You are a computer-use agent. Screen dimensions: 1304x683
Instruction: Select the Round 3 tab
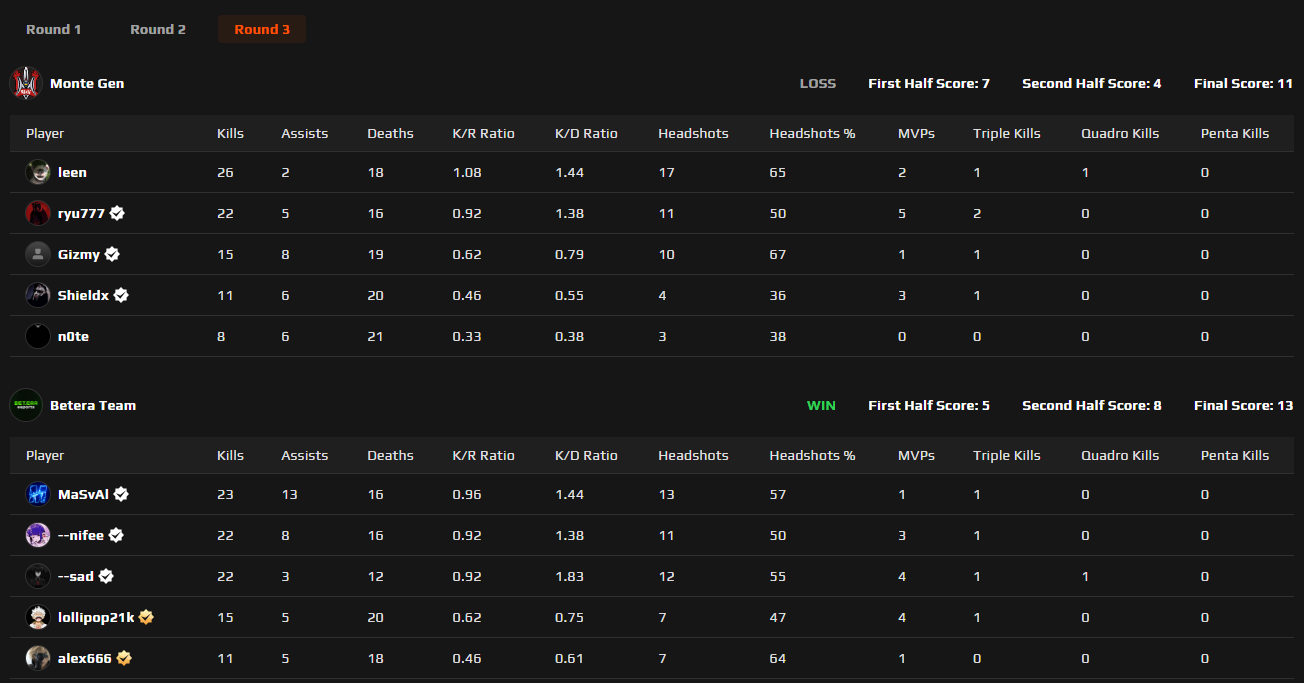[262, 29]
